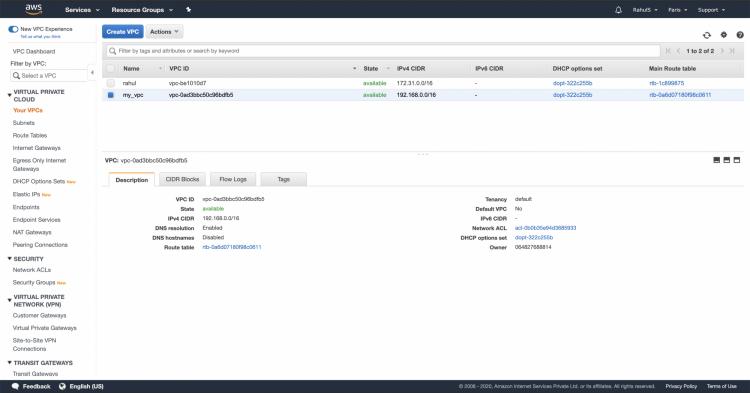The width and height of the screenshot is (750, 393).
Task: Open Network ACL link in description
Action: (545, 228)
